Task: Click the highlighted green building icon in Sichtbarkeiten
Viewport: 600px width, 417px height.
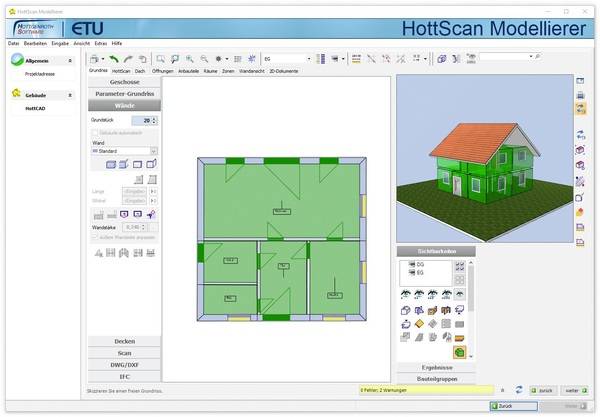Action: pos(459,351)
